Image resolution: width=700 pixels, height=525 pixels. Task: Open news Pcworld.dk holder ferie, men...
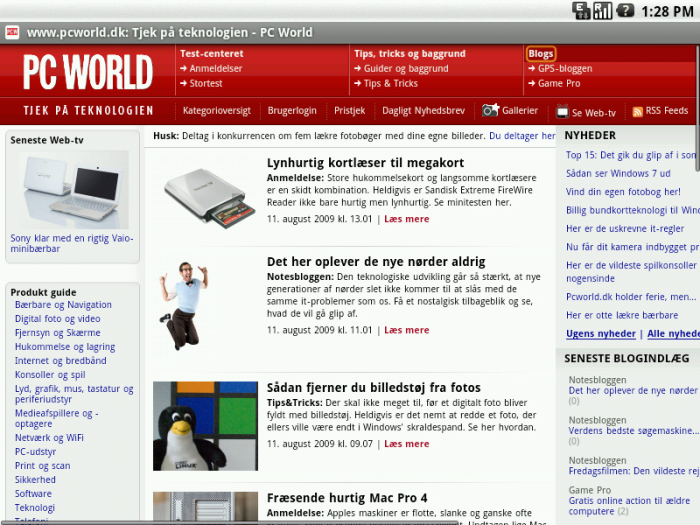pos(631,297)
